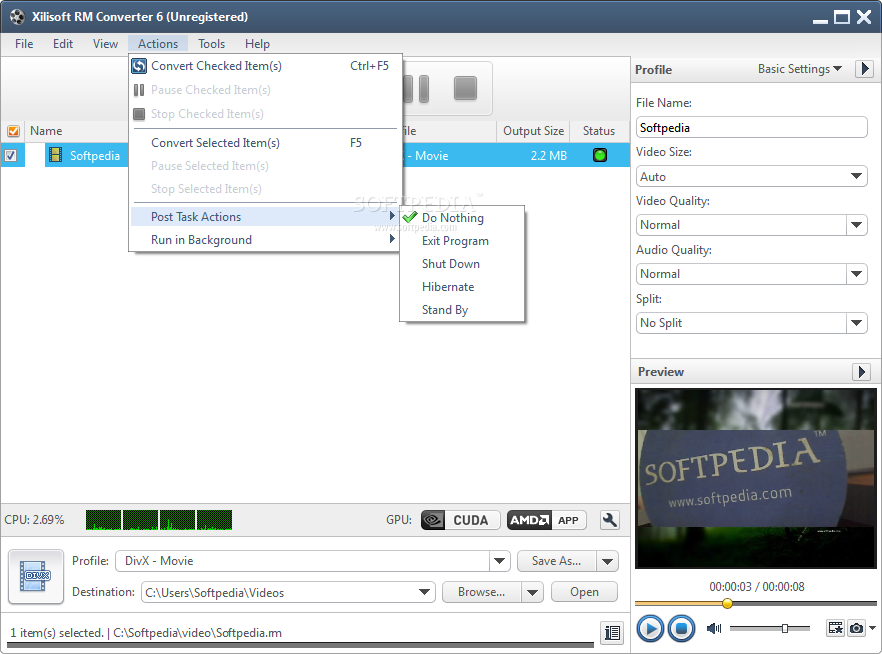Viewport: 882px width, 654px height.
Task: Open Basic Settings dropdown
Action: click(799, 69)
